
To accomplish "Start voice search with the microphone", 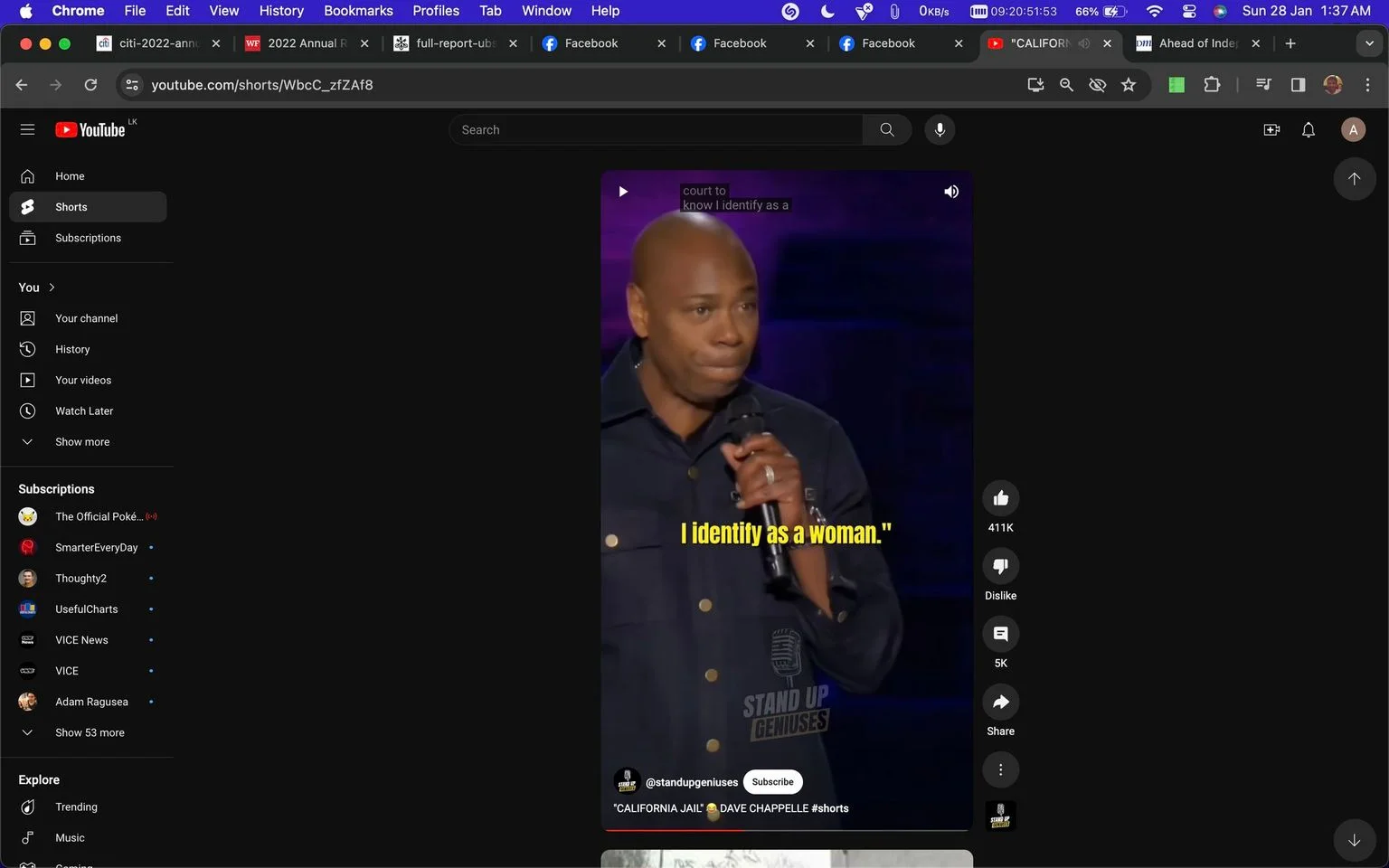I will click(940, 129).
